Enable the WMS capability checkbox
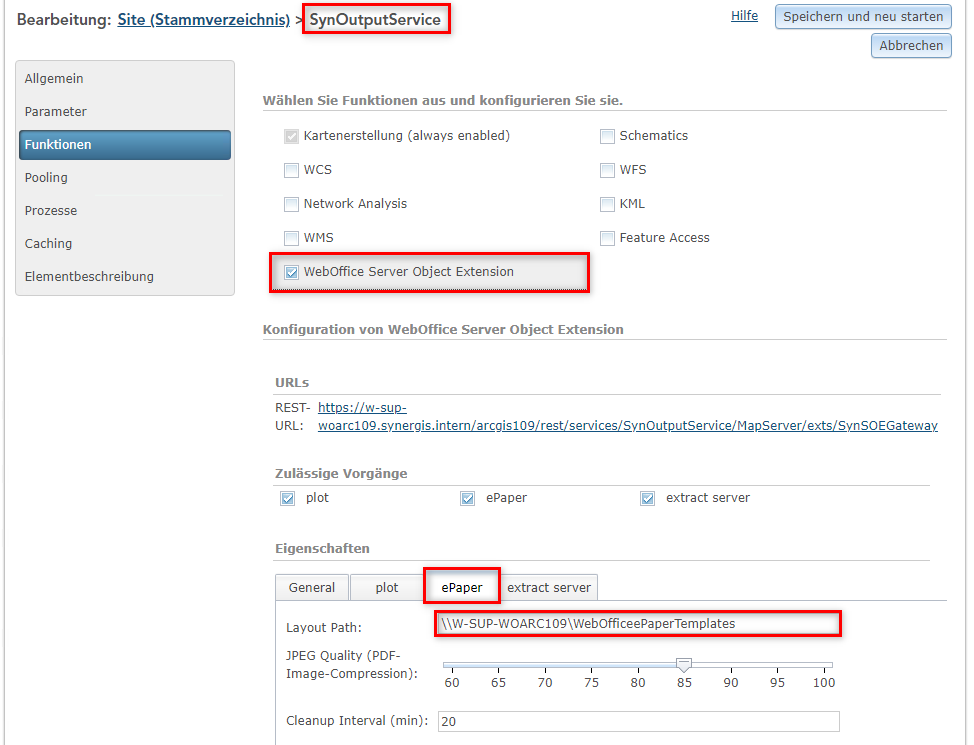 (291, 238)
